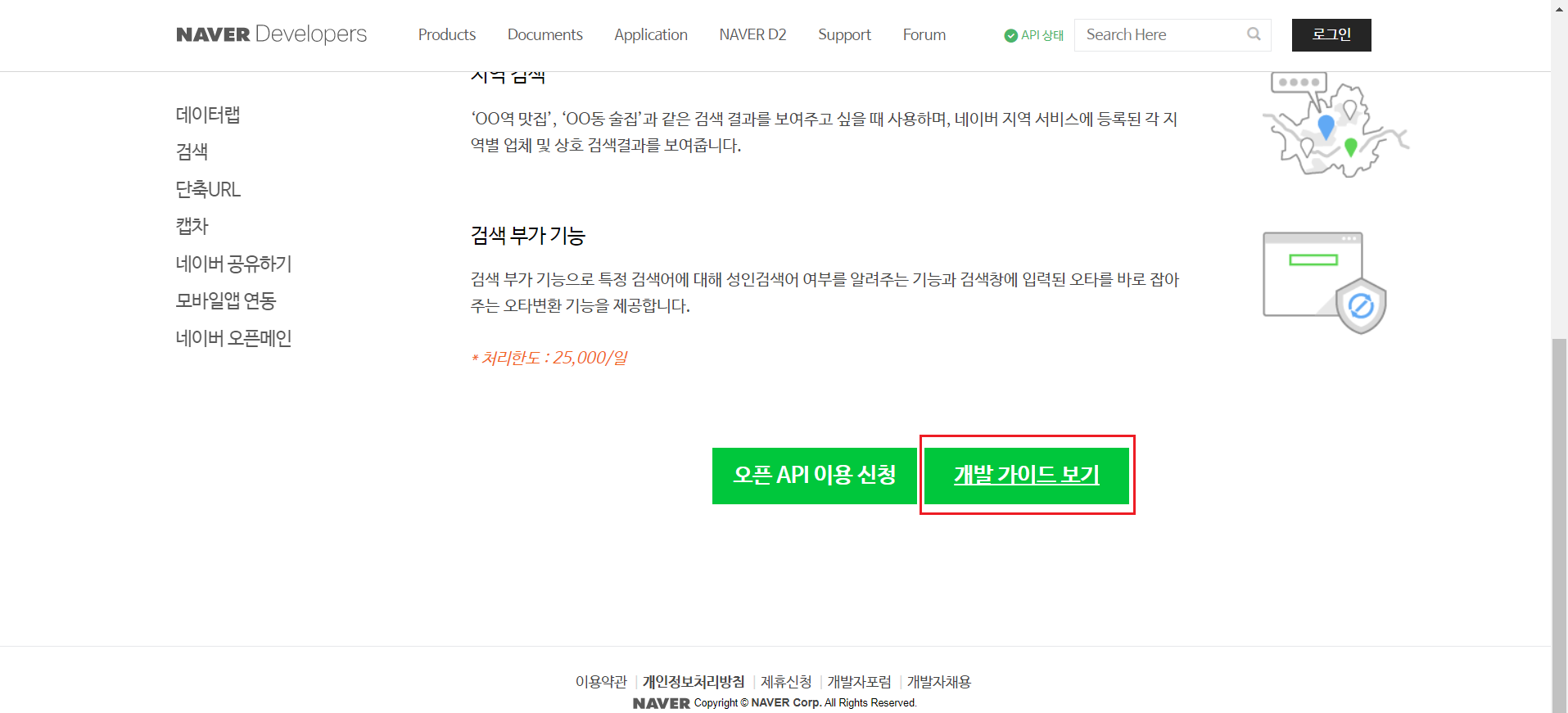The height and width of the screenshot is (713, 1568).
Task: Select 데이터랩 in the sidebar
Action: (208, 115)
